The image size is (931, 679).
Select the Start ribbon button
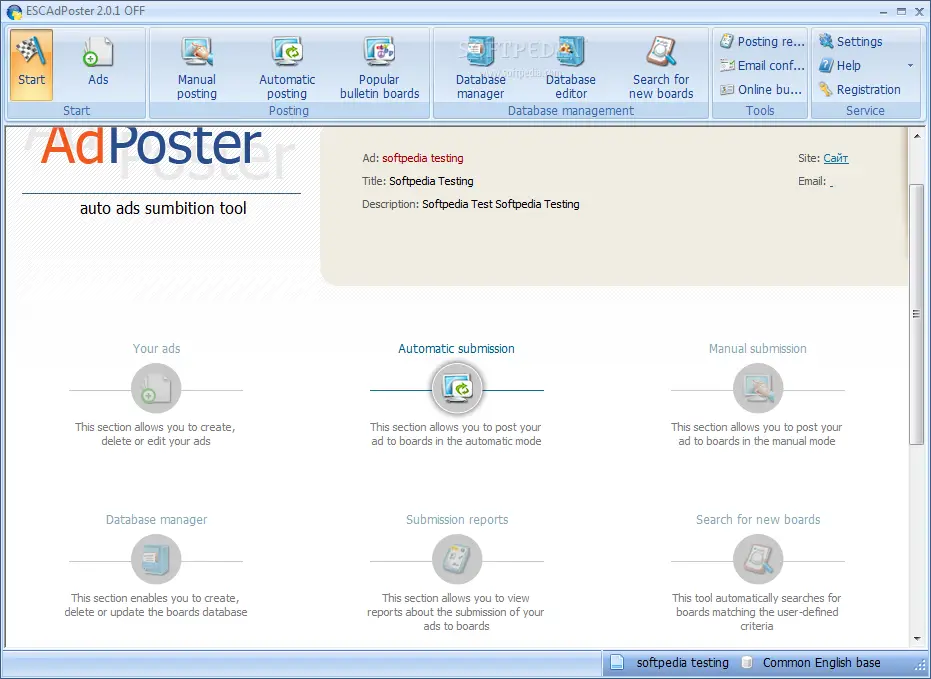point(31,65)
